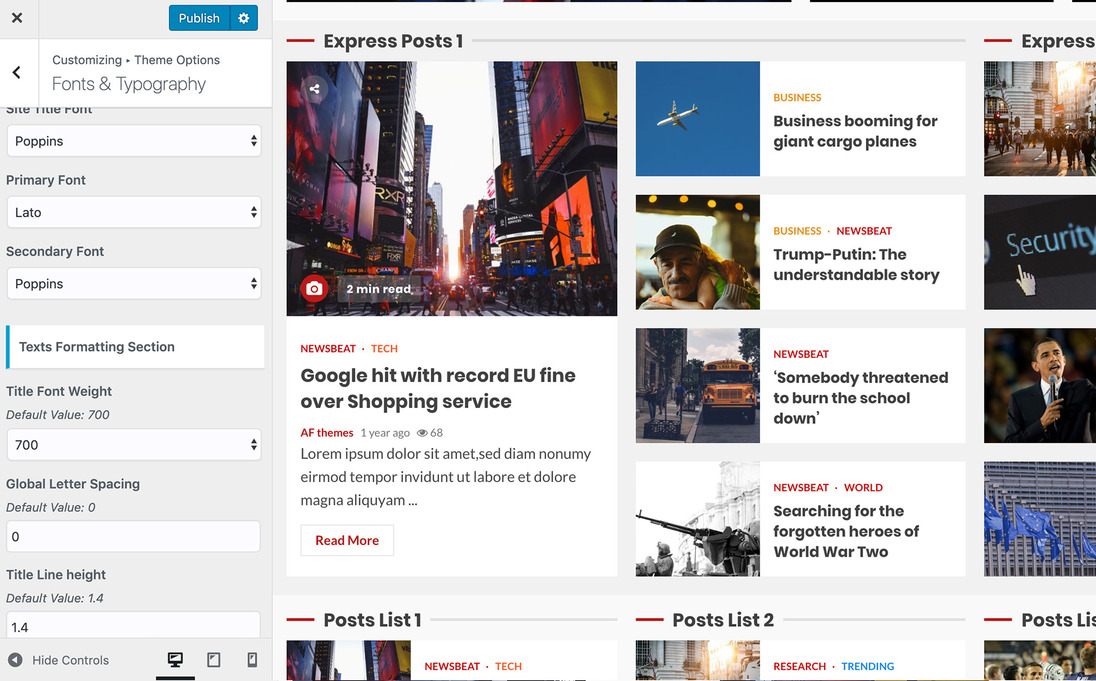Click the Security cursor thumbnail
The height and width of the screenshot is (681, 1096).
(1040, 252)
